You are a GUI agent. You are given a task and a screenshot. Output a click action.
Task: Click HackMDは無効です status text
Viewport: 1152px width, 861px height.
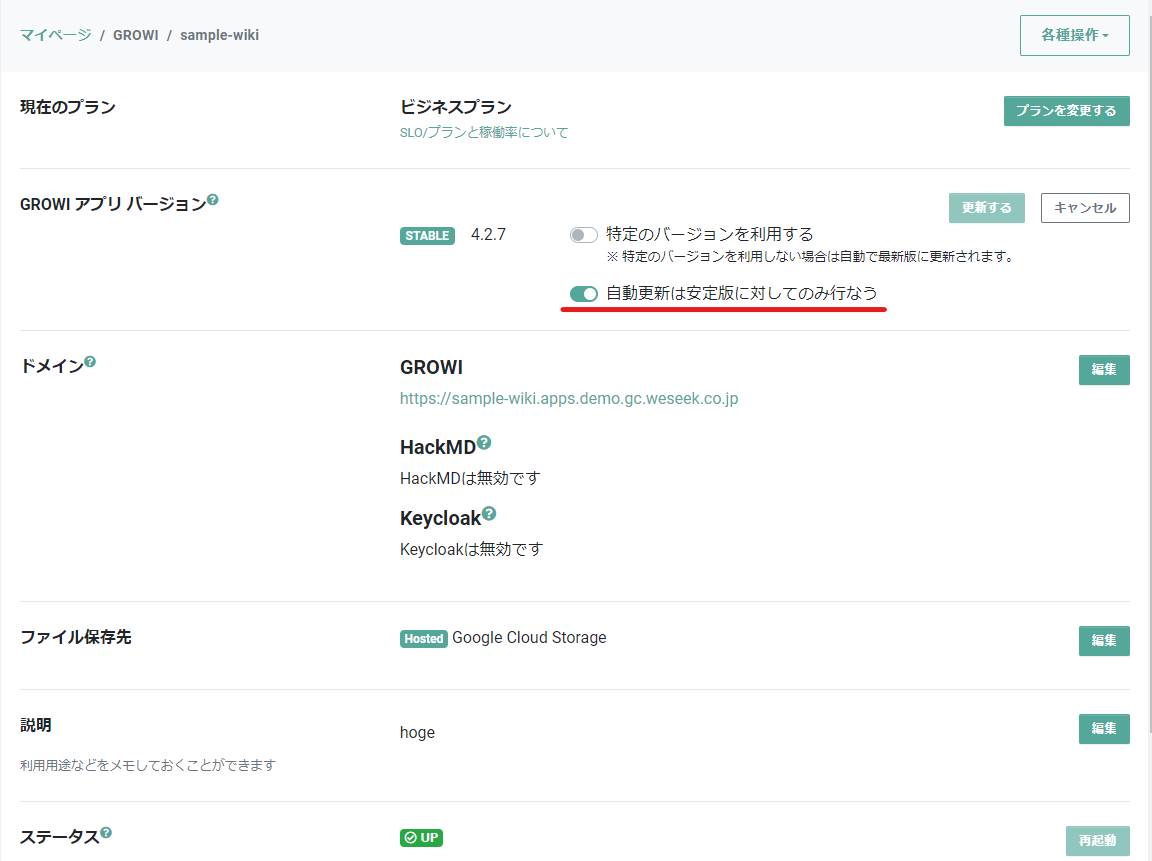(x=470, y=478)
